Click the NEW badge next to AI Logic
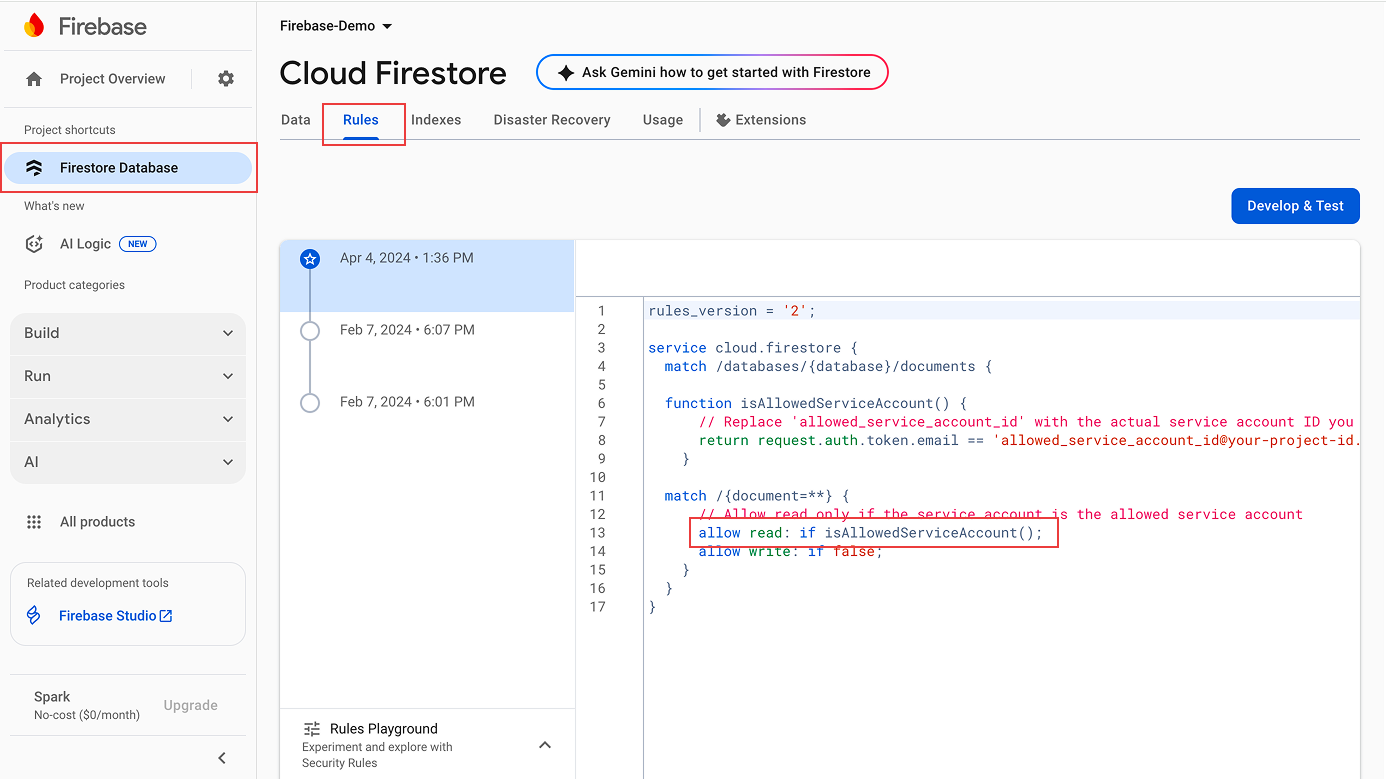The height and width of the screenshot is (779, 1386). pyautogui.click(x=138, y=244)
